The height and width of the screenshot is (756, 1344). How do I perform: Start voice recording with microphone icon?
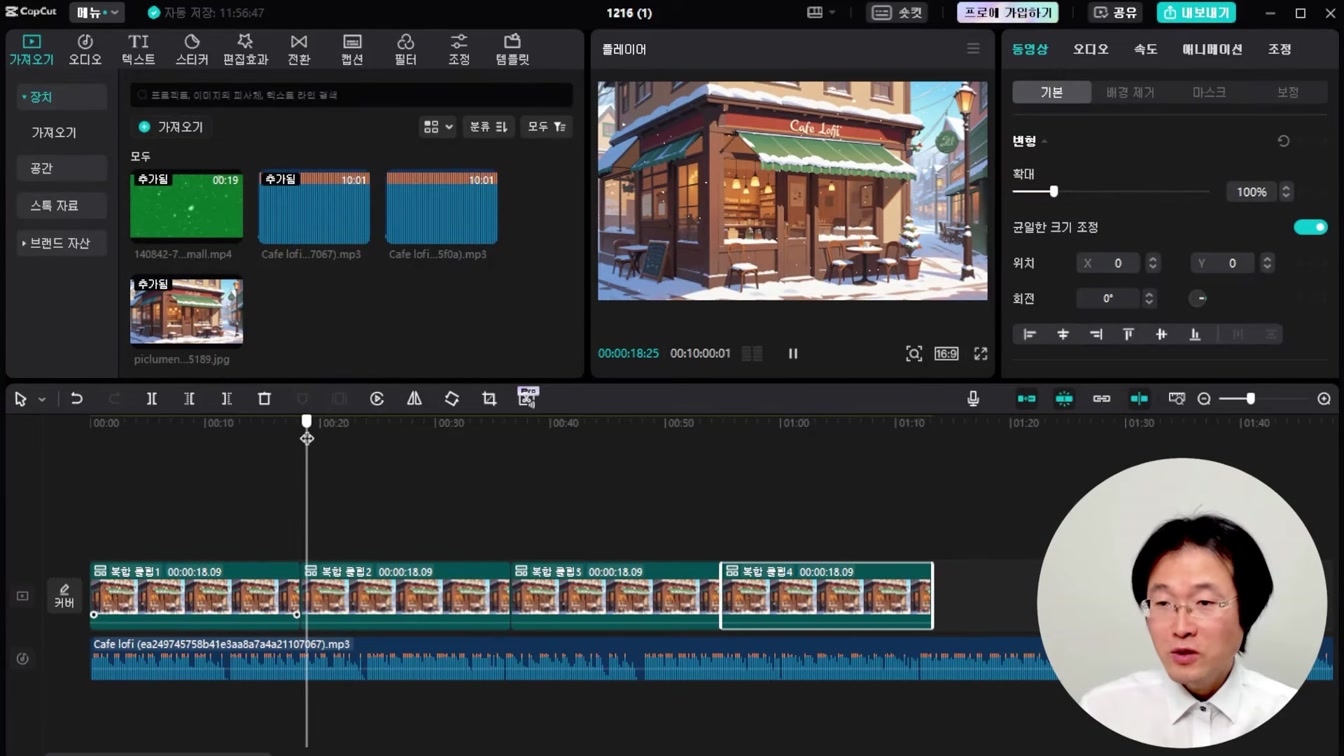pyautogui.click(x=973, y=399)
